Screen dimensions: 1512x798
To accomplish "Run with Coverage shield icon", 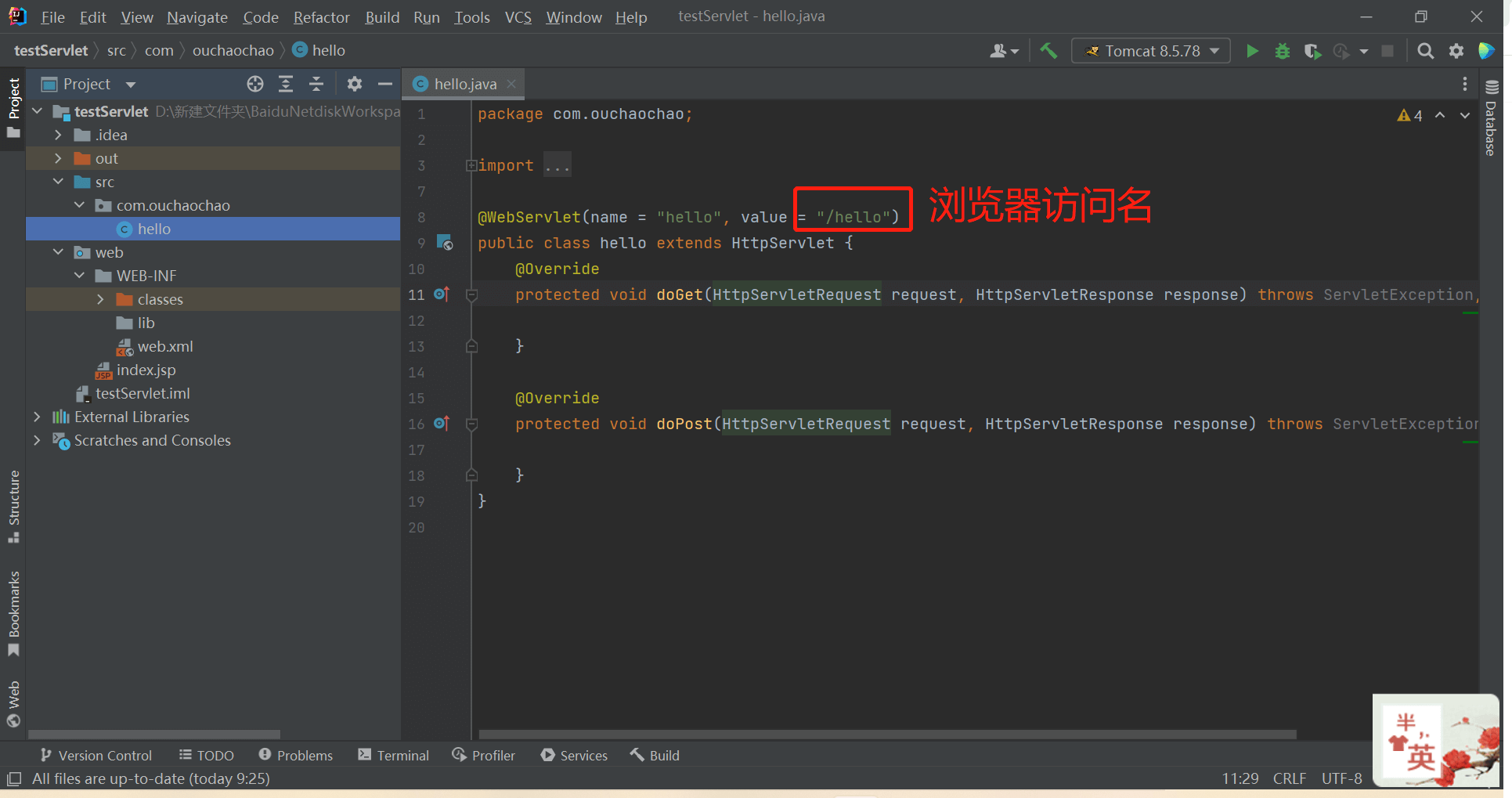I will [1312, 51].
